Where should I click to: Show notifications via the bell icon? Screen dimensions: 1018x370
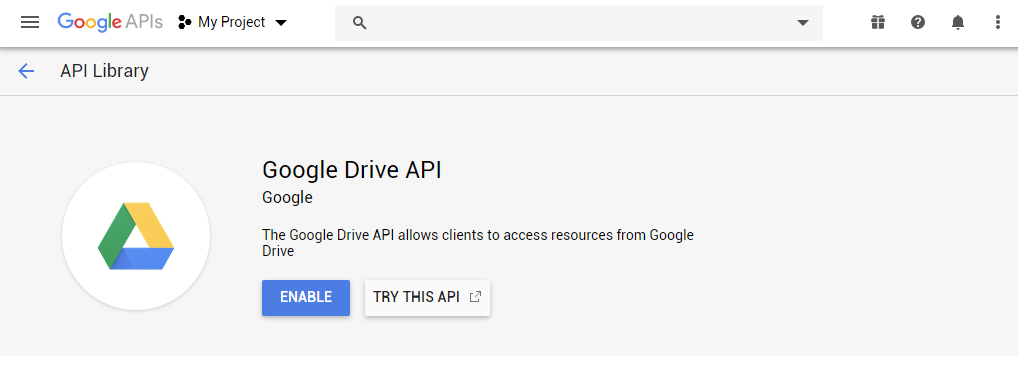click(958, 23)
